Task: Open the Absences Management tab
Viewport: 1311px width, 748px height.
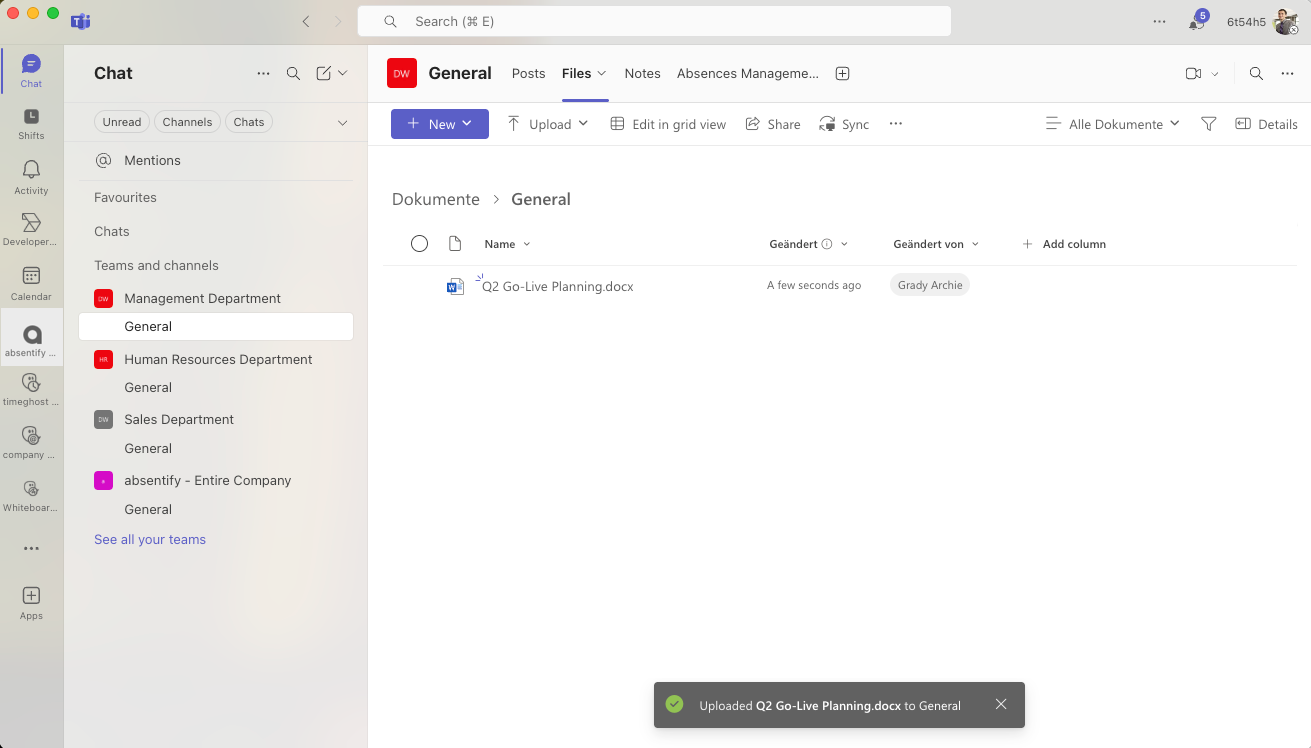Action: point(748,73)
